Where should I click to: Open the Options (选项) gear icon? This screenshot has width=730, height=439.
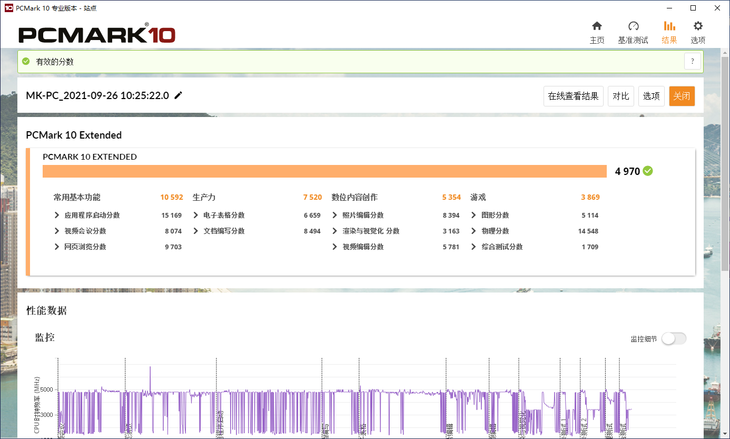[698, 27]
